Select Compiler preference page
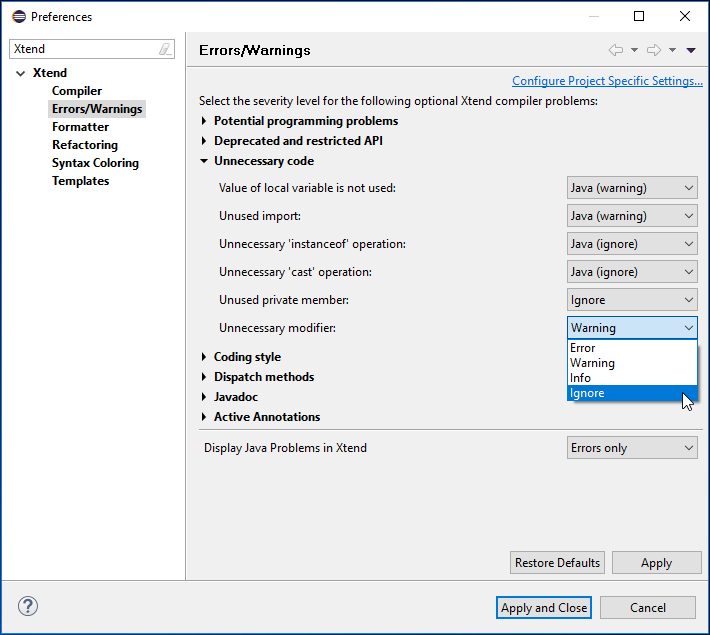The image size is (710, 635). [77, 91]
